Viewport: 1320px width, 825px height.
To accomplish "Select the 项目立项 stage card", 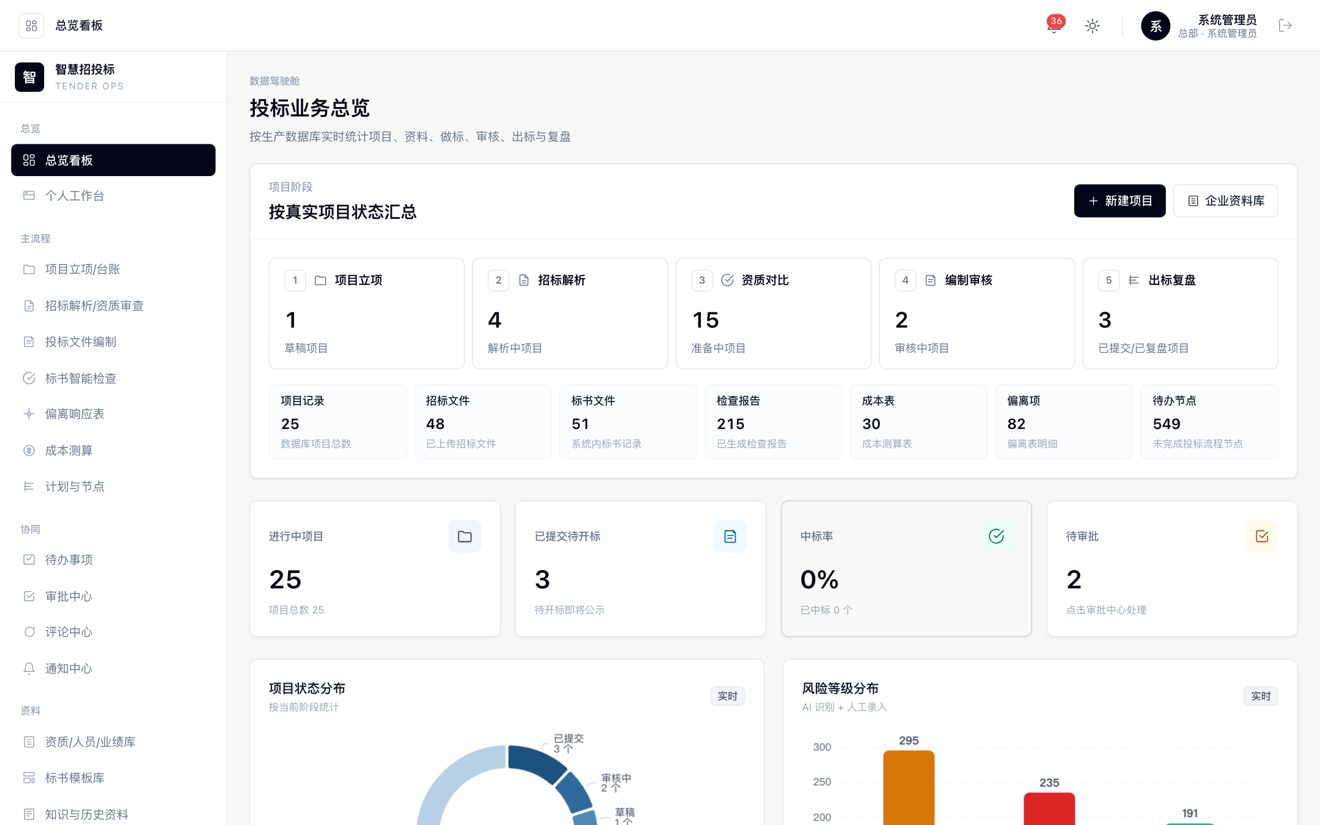I will pos(366,313).
